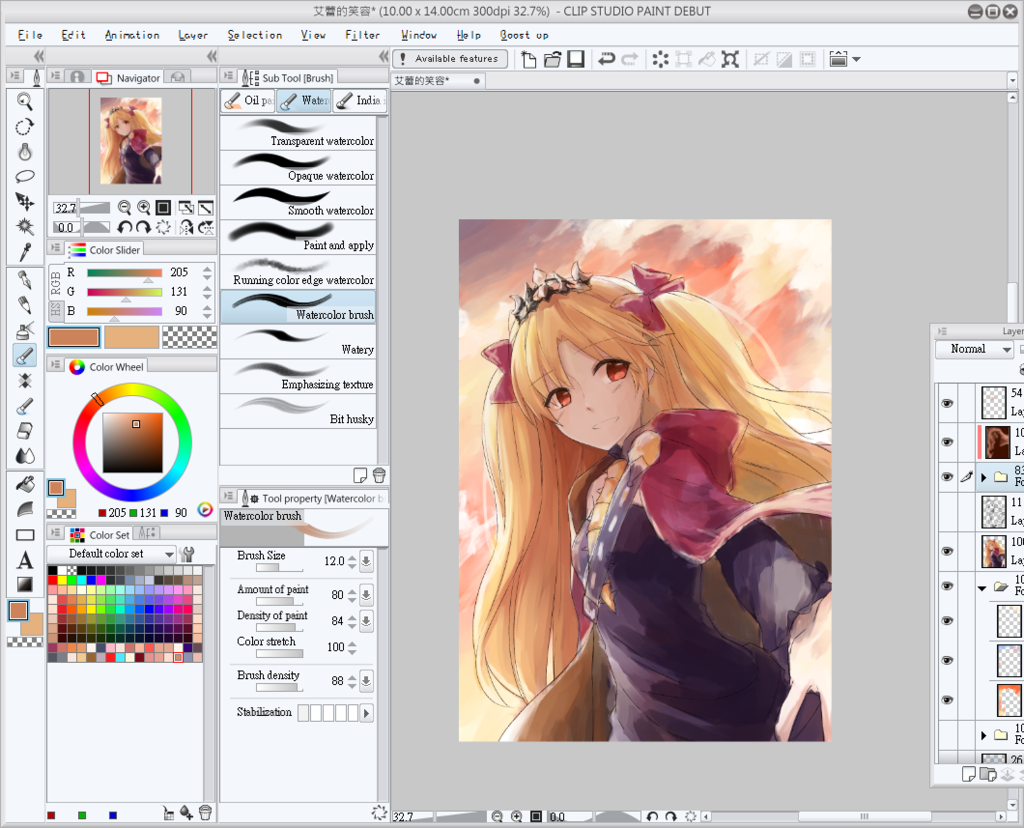
Task: Select the Opaque watercolor brush
Action: [x=298, y=168]
